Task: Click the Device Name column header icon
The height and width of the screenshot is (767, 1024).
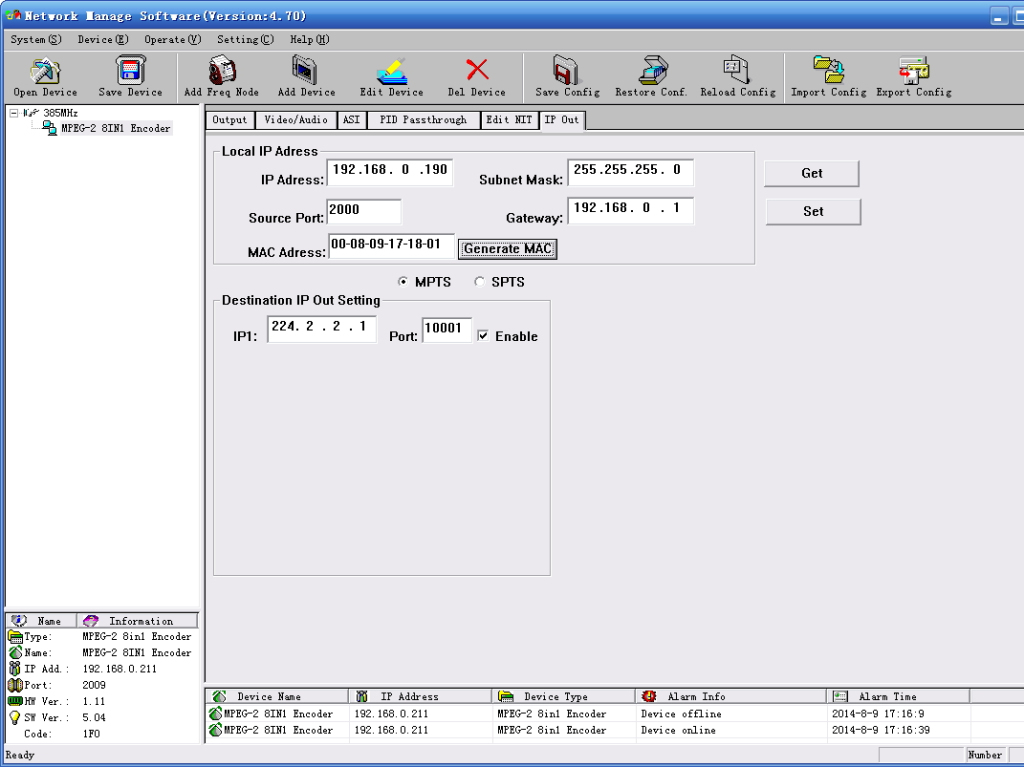Action: pyautogui.click(x=219, y=696)
